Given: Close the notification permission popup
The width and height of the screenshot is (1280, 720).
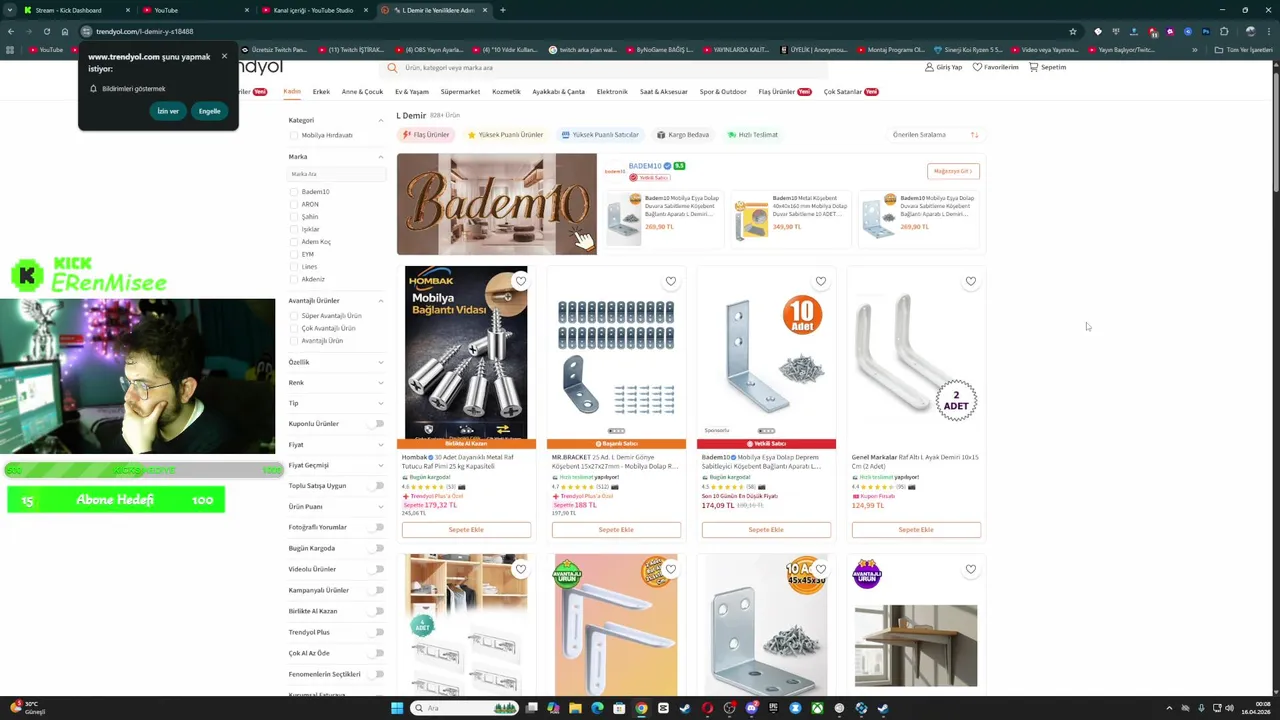Looking at the screenshot, I should pos(224,56).
